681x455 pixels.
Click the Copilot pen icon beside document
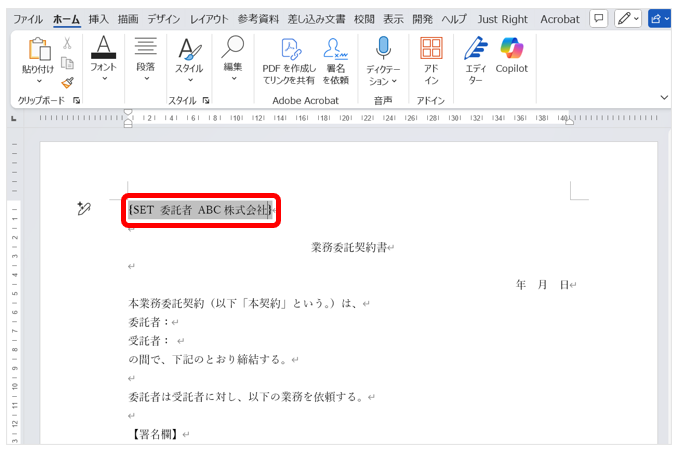click(83, 208)
